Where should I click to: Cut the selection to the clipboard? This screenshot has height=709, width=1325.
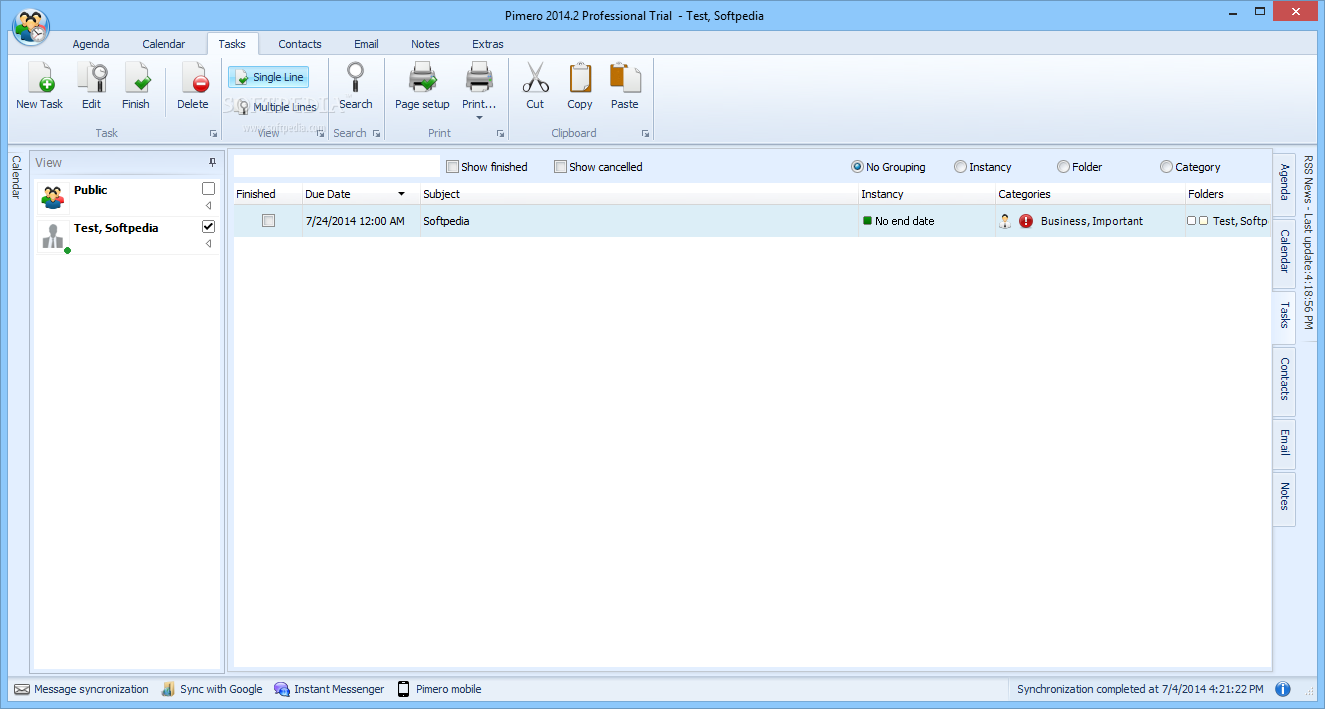point(535,86)
